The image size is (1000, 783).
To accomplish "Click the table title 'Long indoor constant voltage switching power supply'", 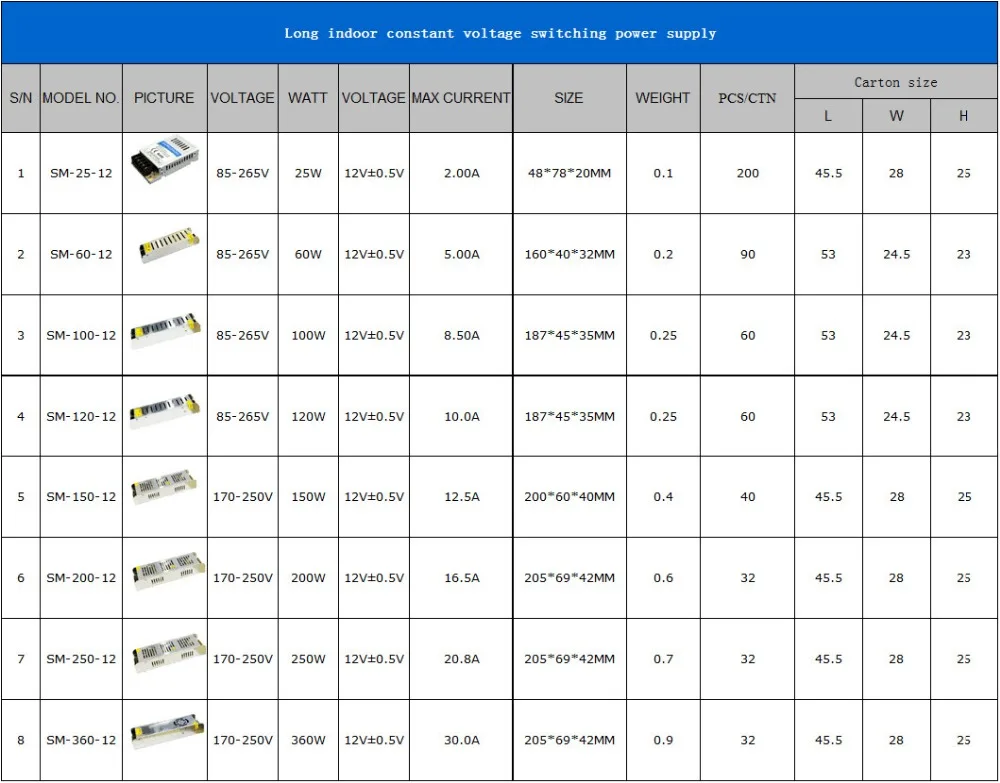I will pos(500,33).
